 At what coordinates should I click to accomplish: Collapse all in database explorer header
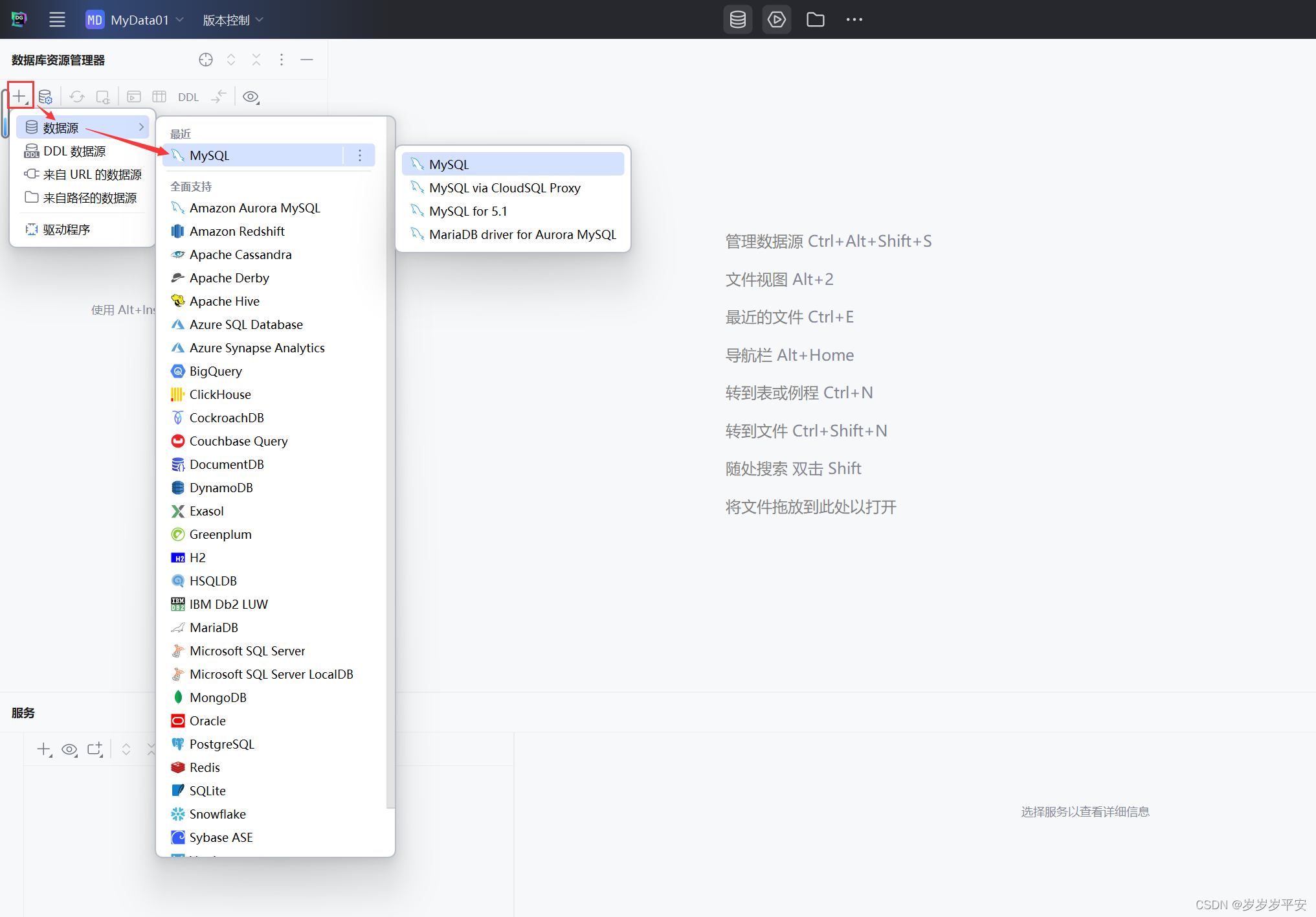pyautogui.click(x=256, y=60)
